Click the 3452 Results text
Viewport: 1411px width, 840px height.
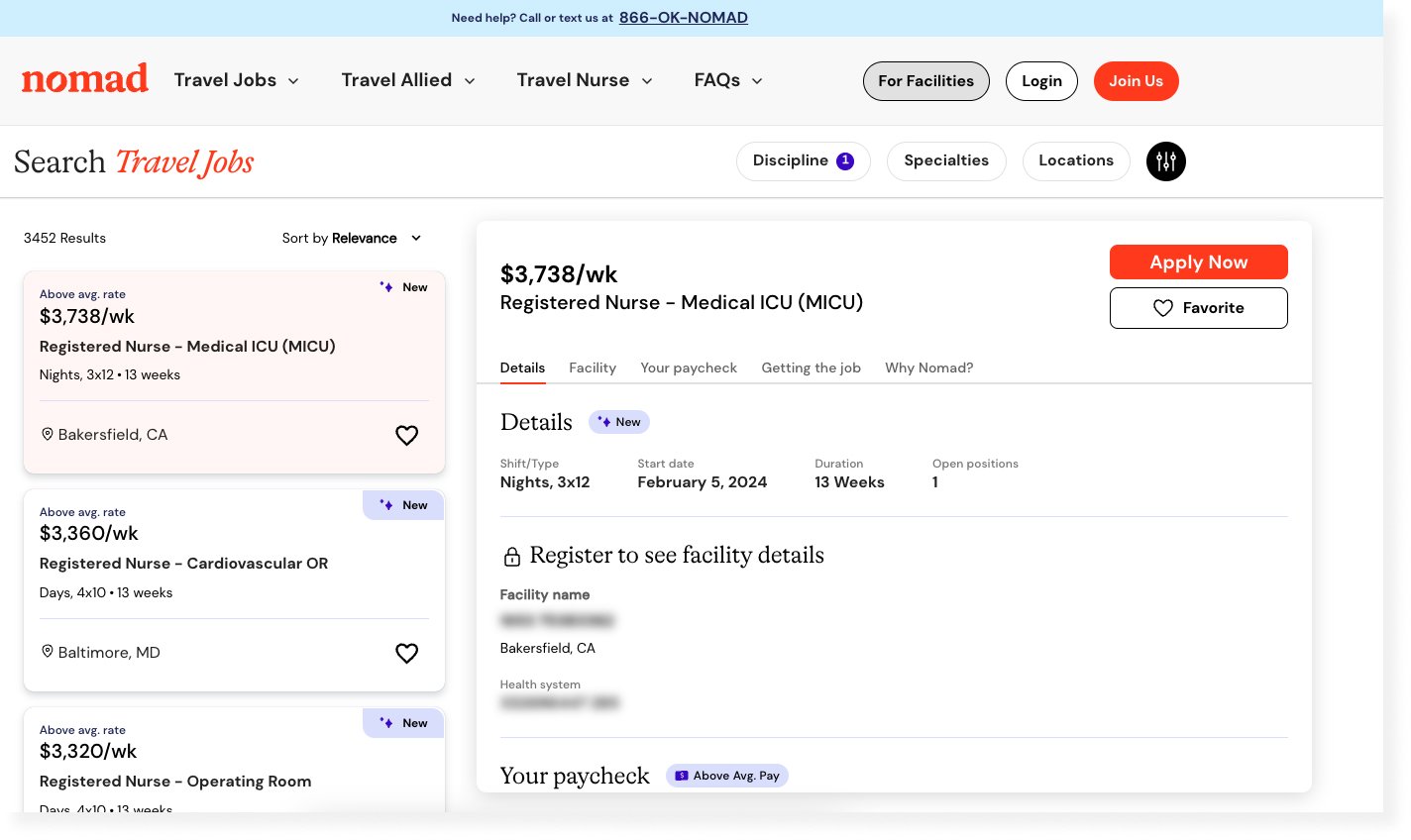64,238
